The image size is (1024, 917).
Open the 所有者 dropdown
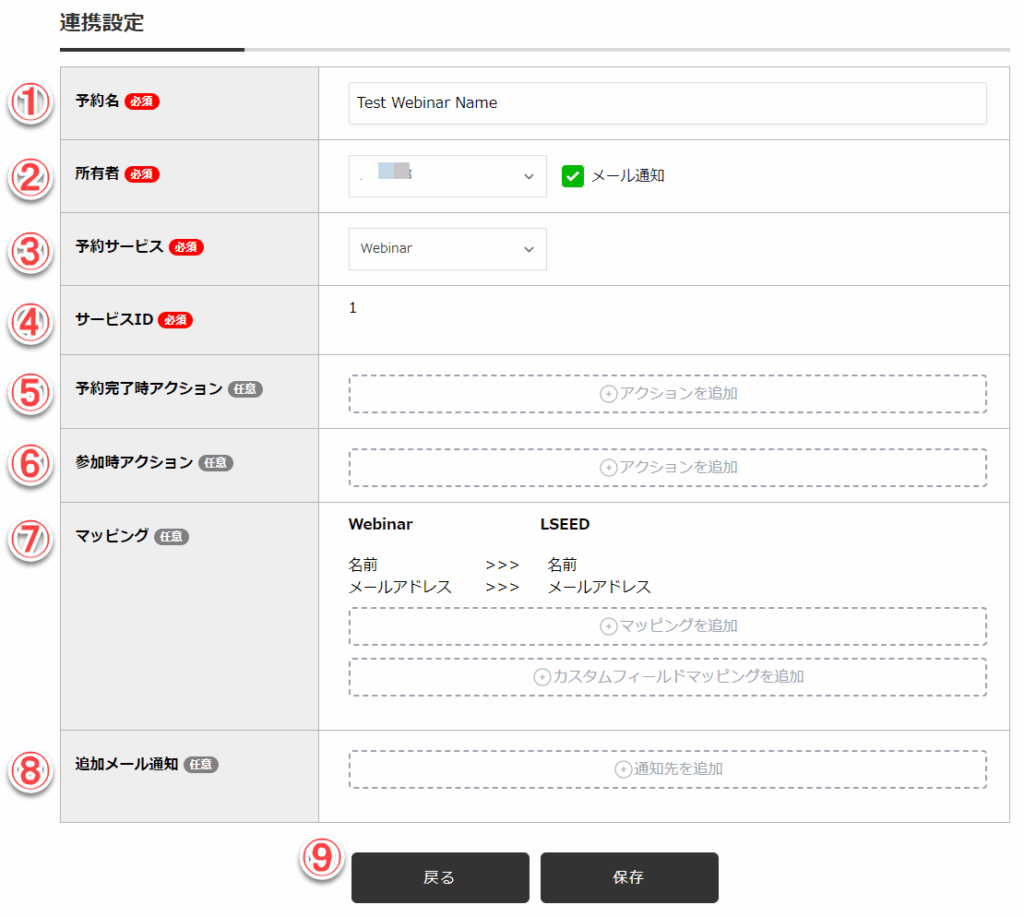click(x=447, y=176)
